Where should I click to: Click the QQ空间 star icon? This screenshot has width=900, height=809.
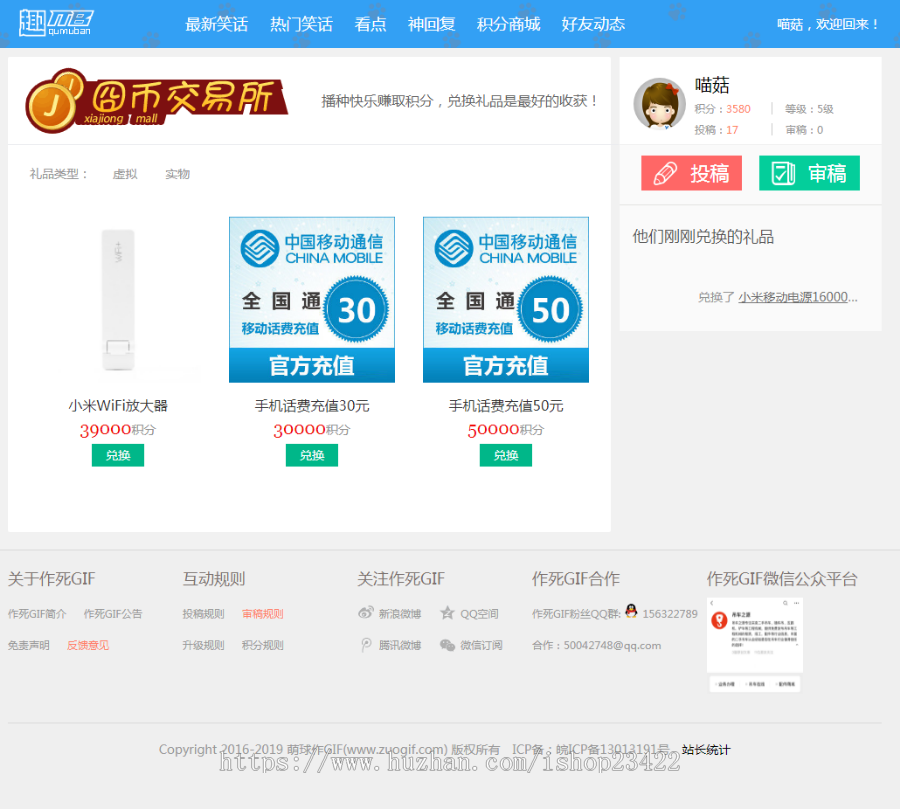447,613
